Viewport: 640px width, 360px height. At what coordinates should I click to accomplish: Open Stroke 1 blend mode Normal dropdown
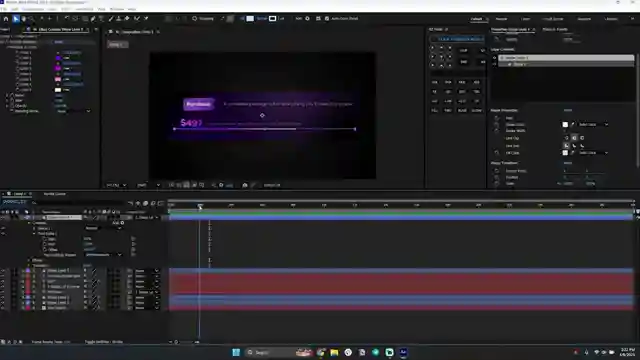tap(104, 228)
